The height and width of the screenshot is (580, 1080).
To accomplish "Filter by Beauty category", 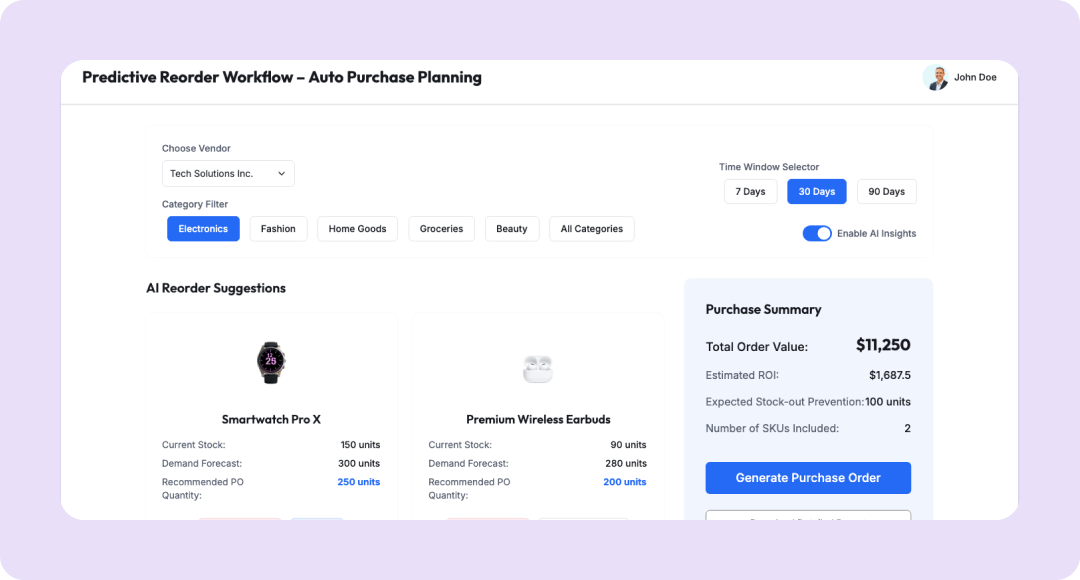I will pyautogui.click(x=512, y=229).
